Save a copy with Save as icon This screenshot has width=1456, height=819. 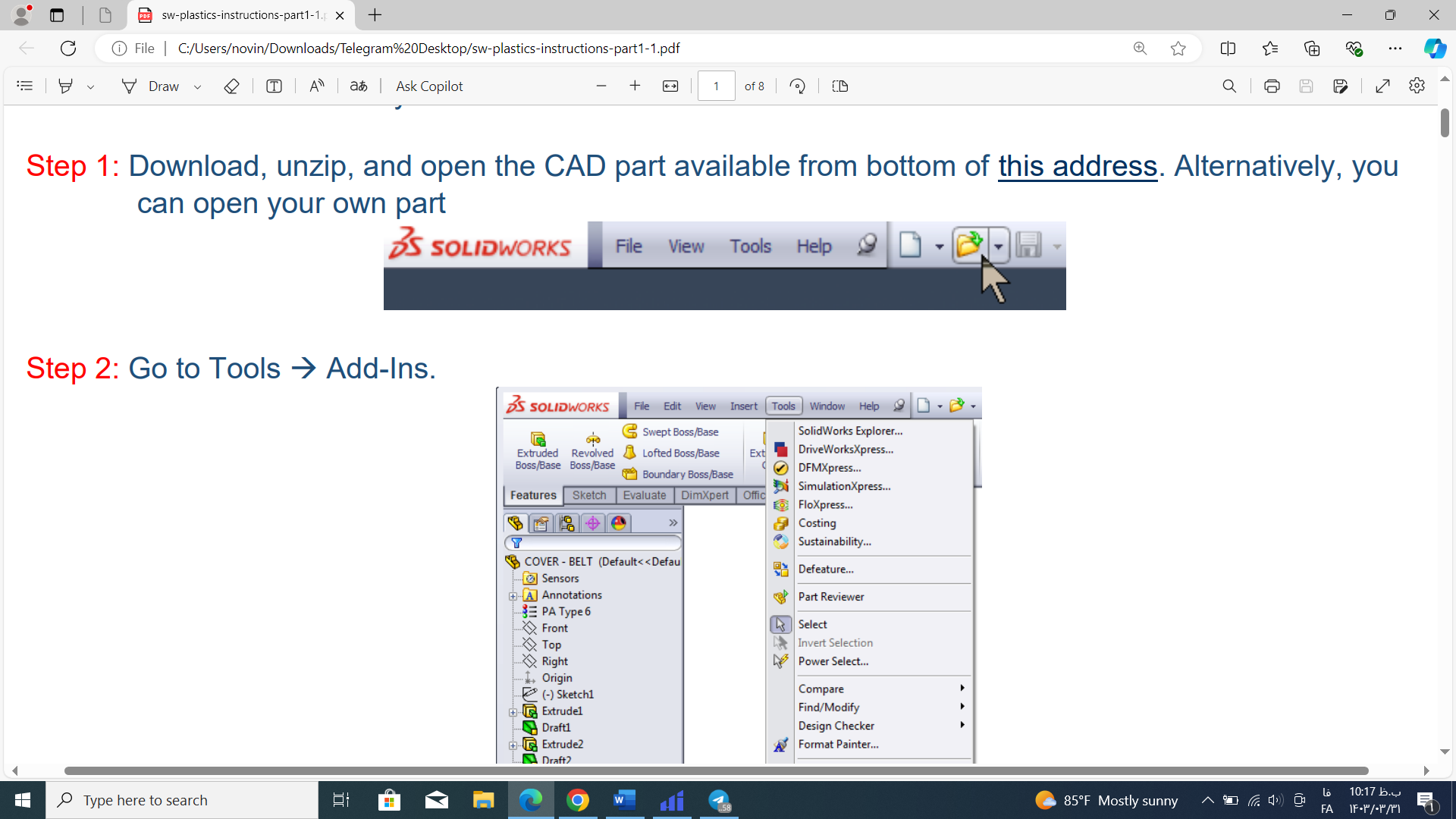pyautogui.click(x=1340, y=86)
